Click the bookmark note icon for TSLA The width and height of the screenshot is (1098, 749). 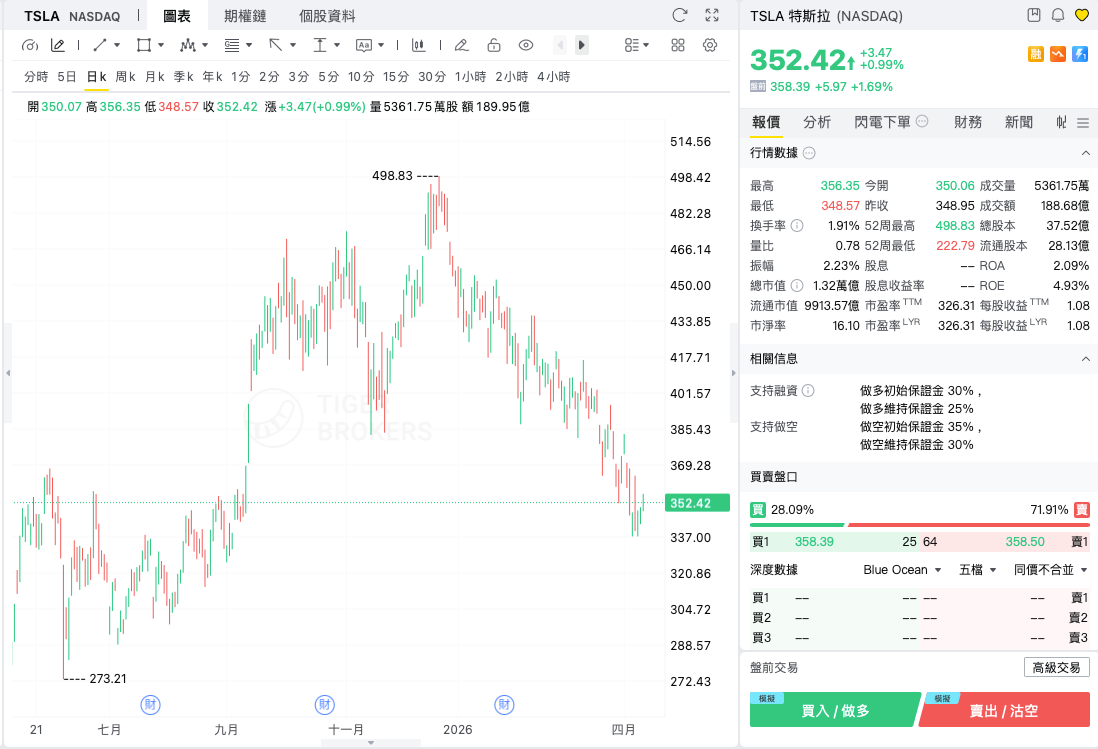[x=1034, y=15]
